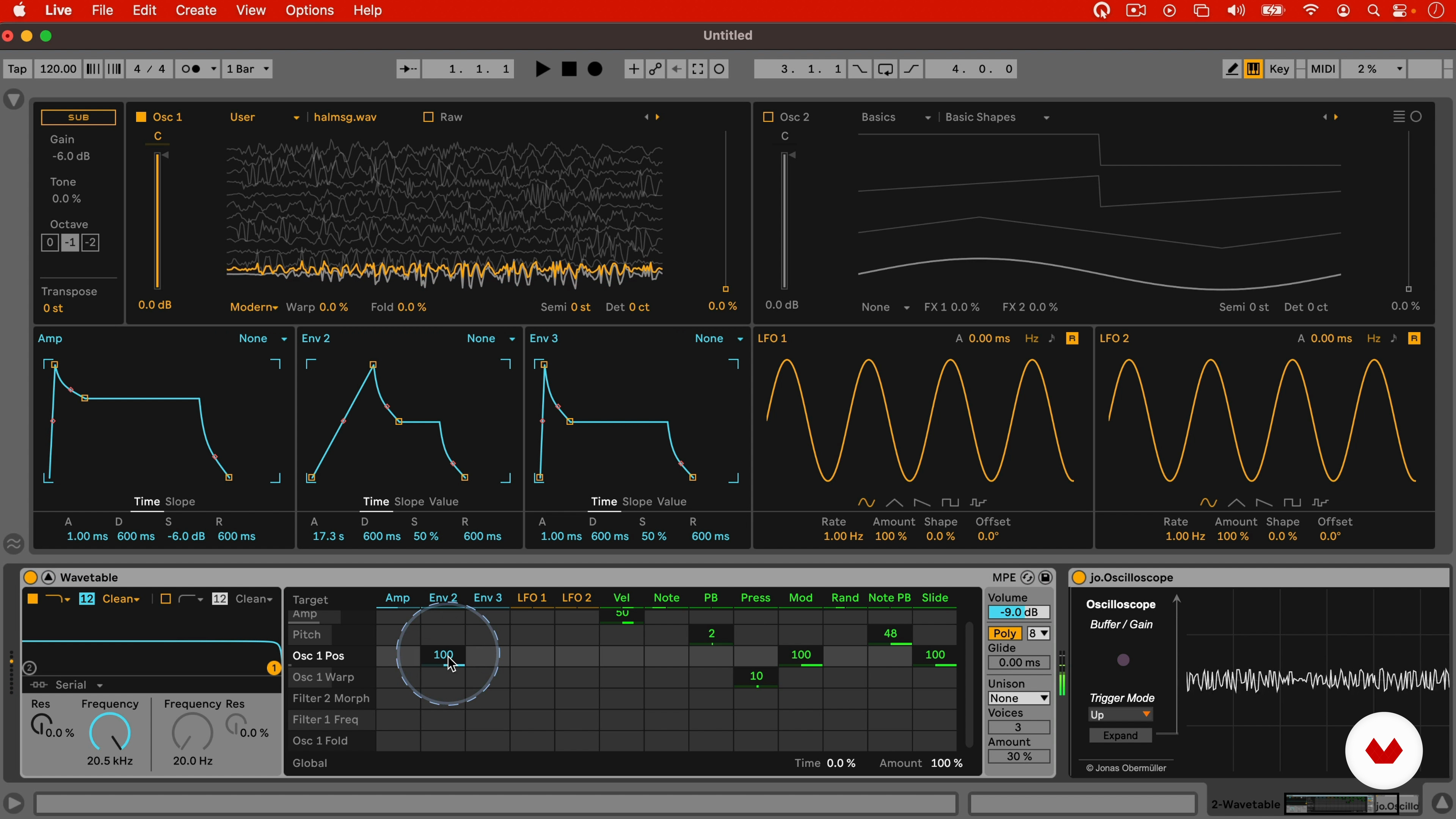
Task: Save Wavetable preset disk icon
Action: click(1046, 577)
